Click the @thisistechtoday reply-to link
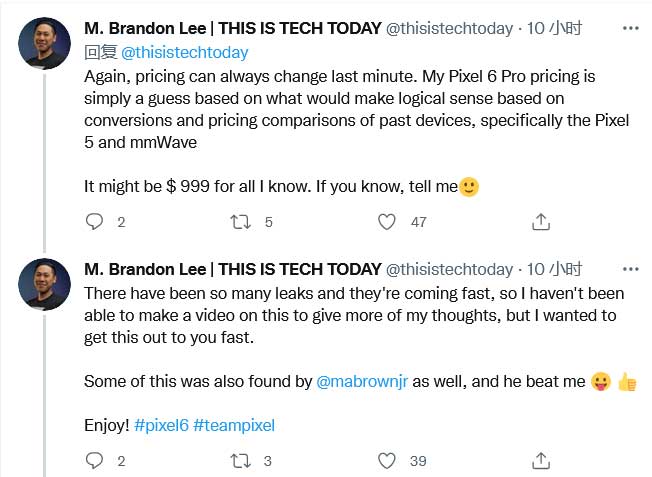 [185, 51]
